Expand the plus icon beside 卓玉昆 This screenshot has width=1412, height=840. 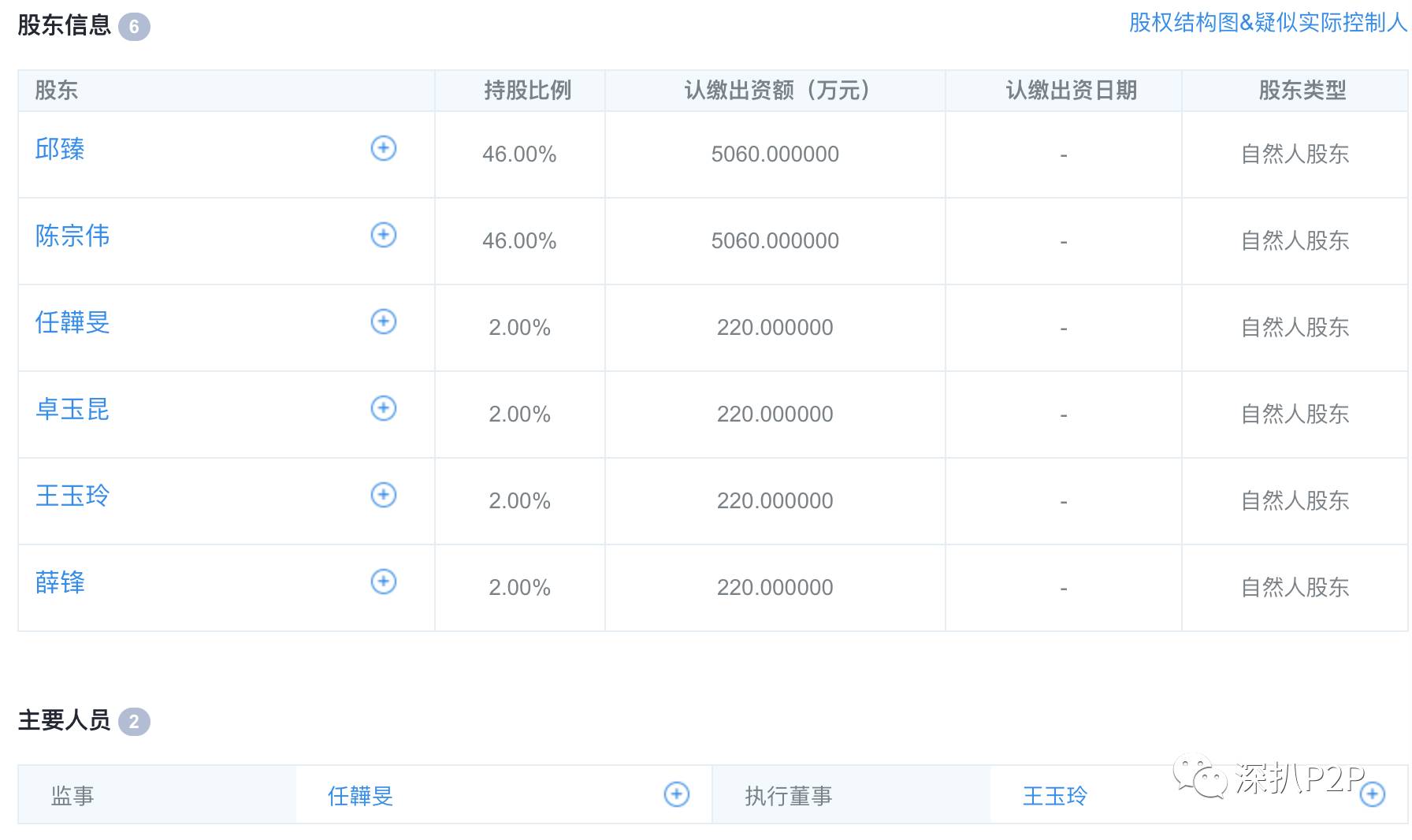(x=384, y=408)
